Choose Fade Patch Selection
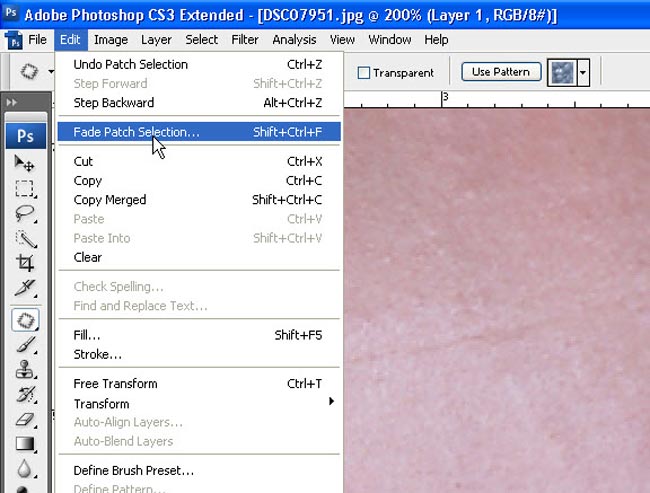The image size is (650, 493). tap(199, 132)
